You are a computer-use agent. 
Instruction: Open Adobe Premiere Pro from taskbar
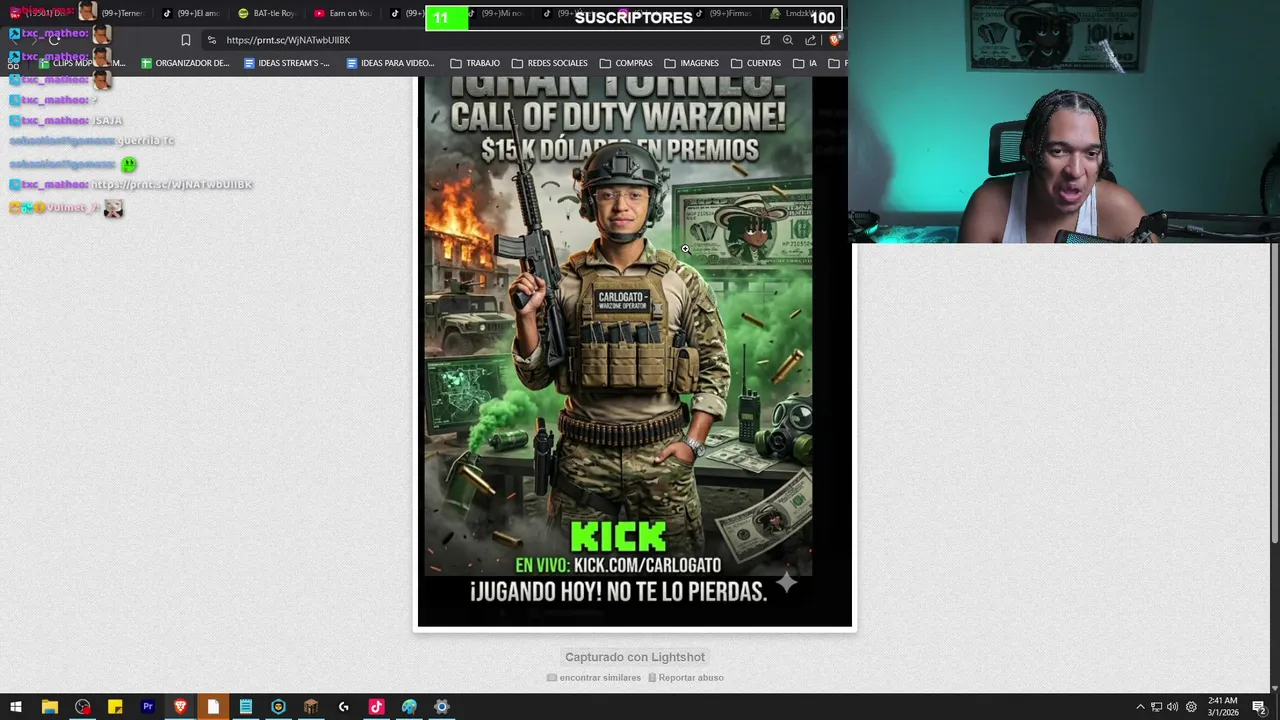click(x=148, y=707)
